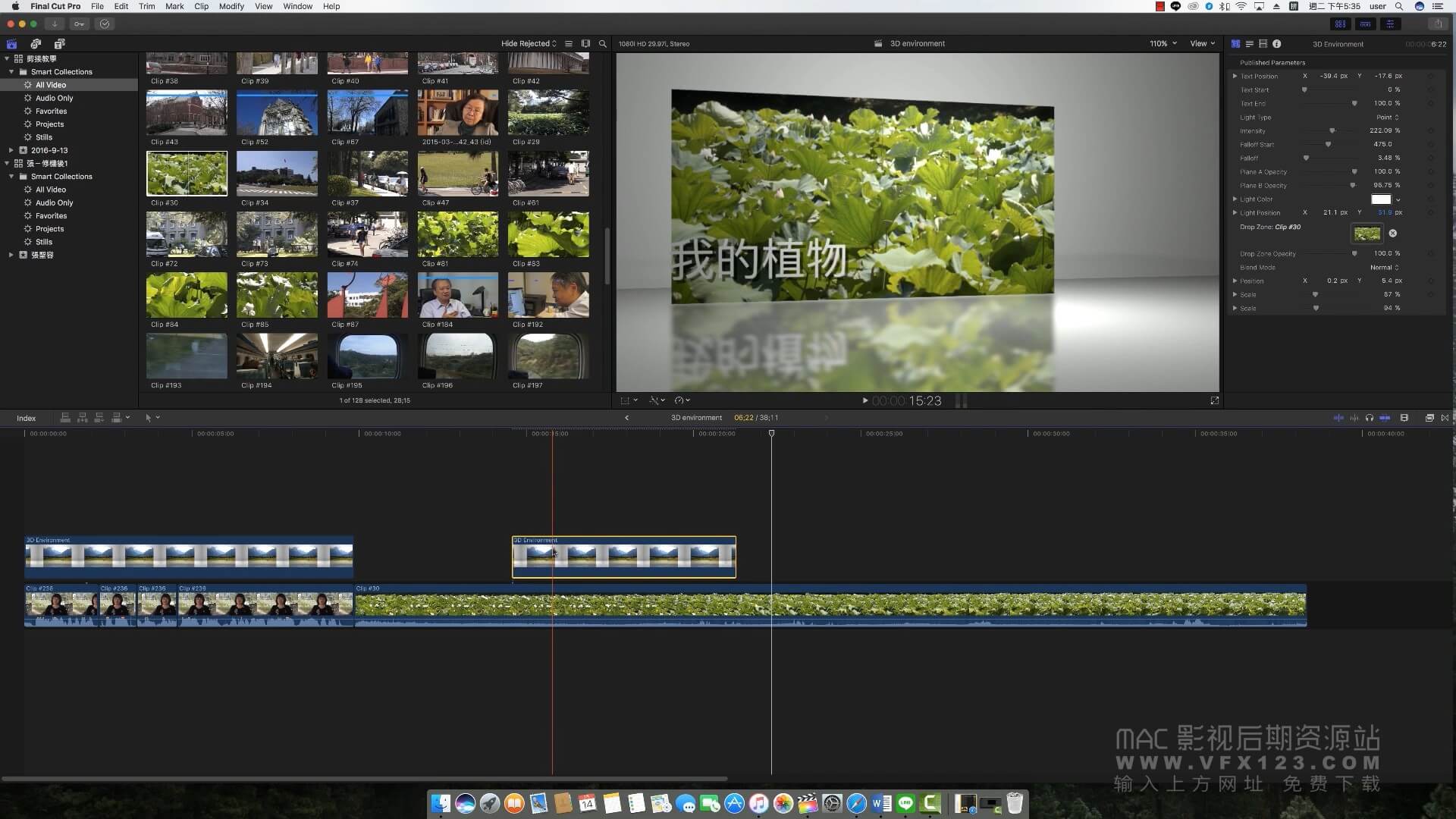This screenshot has height=819, width=1456.
Task: Click the Share export button
Action: coord(1438,24)
